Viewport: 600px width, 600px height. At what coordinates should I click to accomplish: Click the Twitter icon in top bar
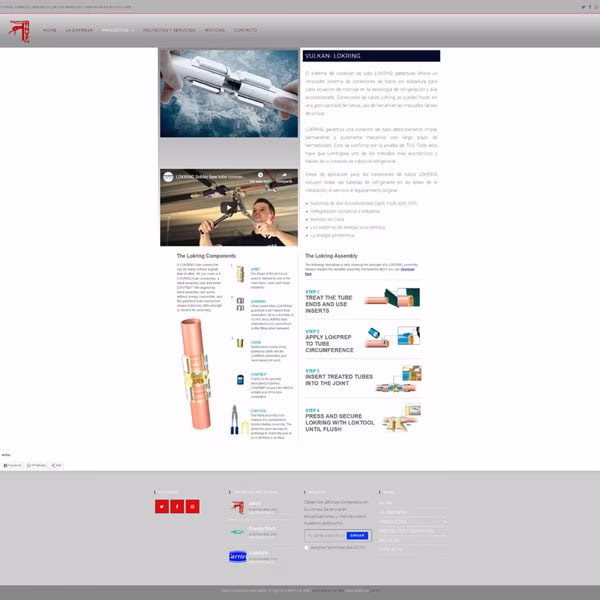tap(583, 7)
